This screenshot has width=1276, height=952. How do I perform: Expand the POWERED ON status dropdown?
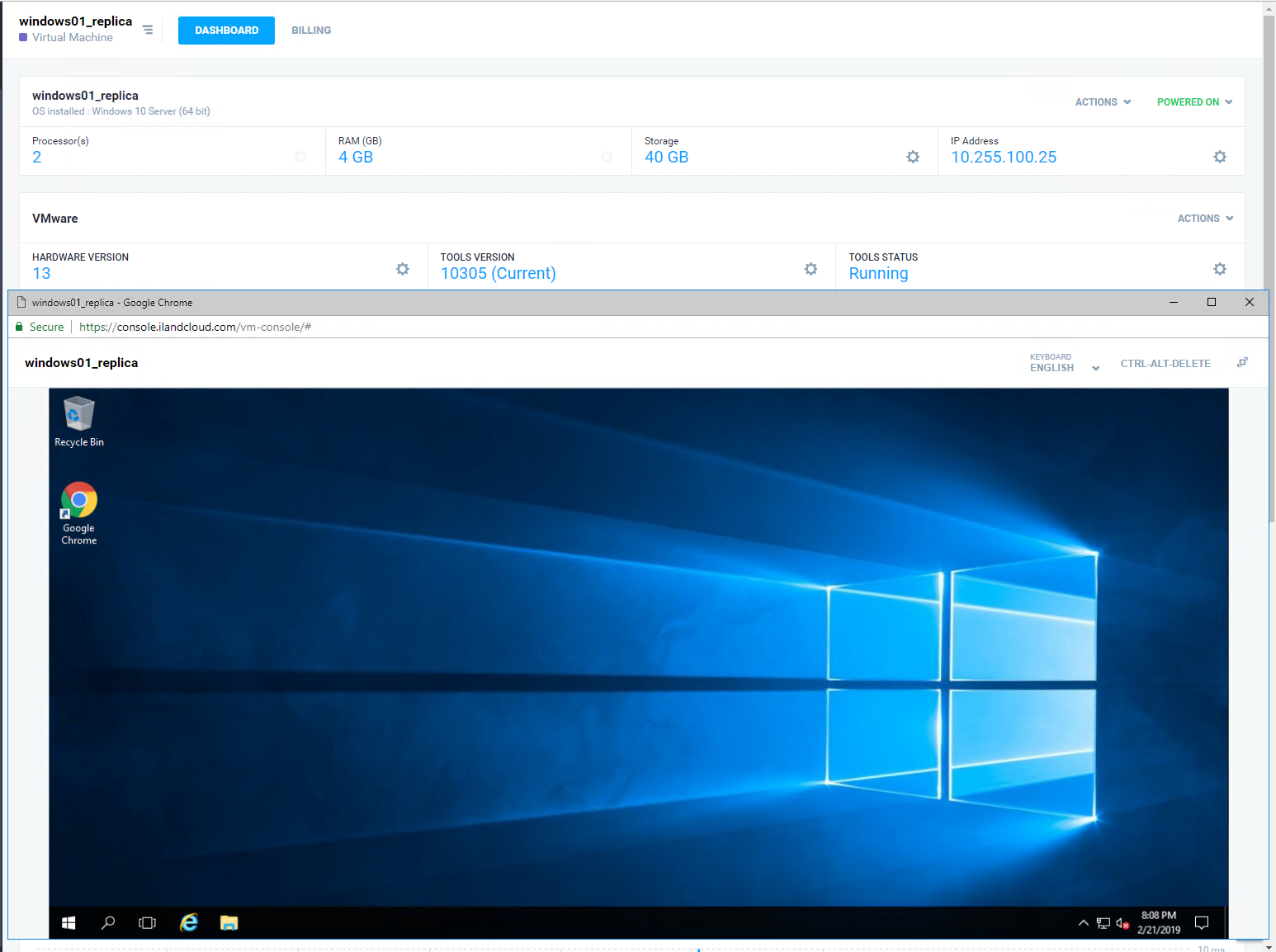coord(1193,102)
